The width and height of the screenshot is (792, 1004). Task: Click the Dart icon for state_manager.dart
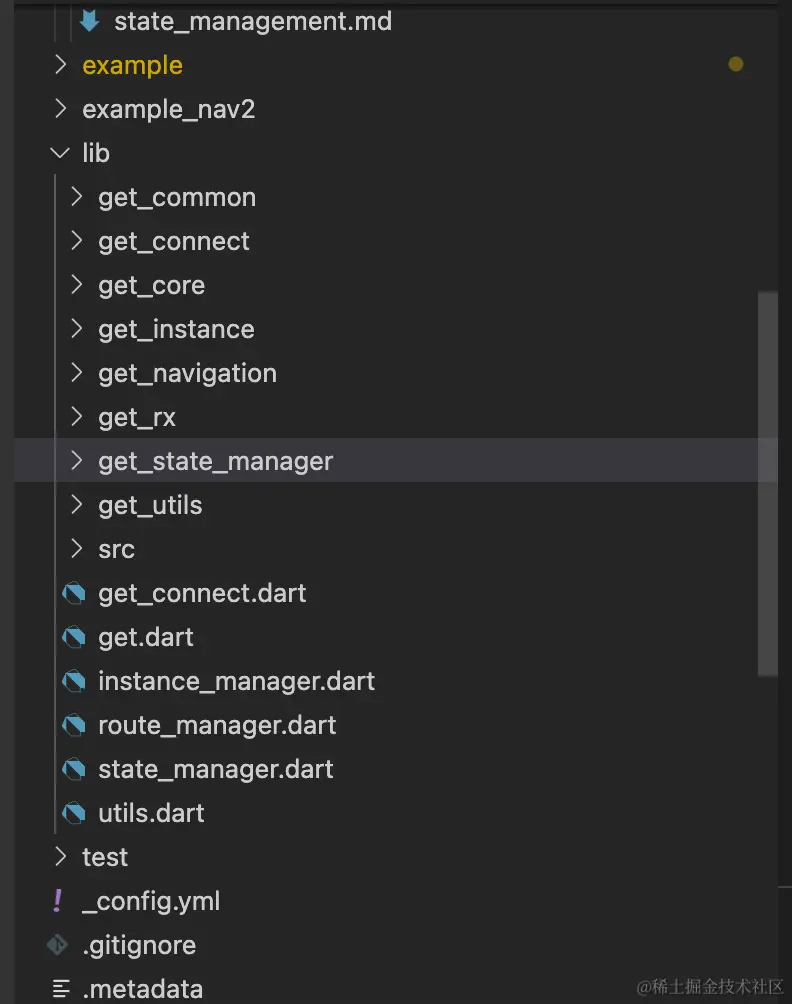coord(74,769)
